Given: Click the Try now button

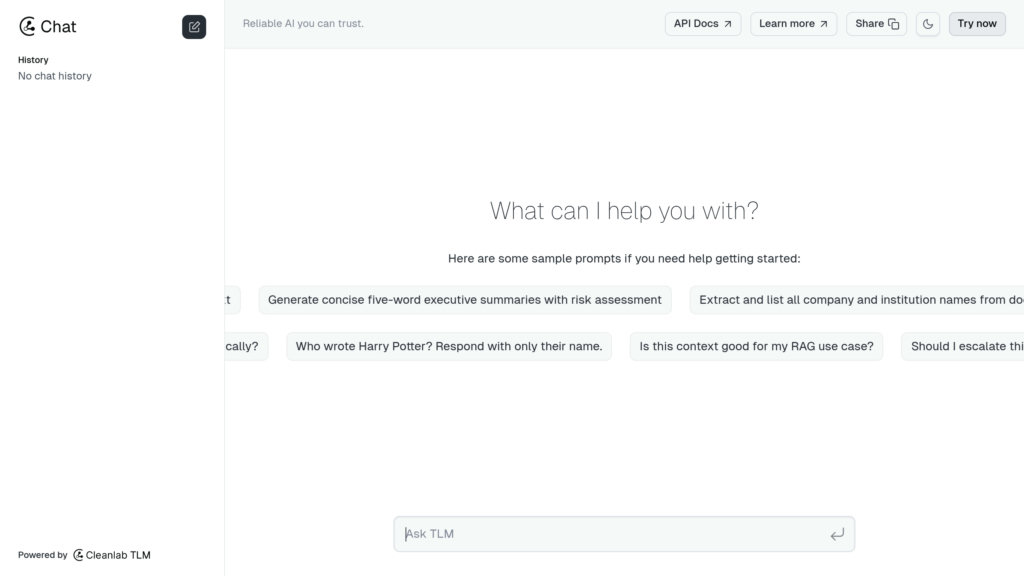Looking at the screenshot, I should [x=977, y=24].
